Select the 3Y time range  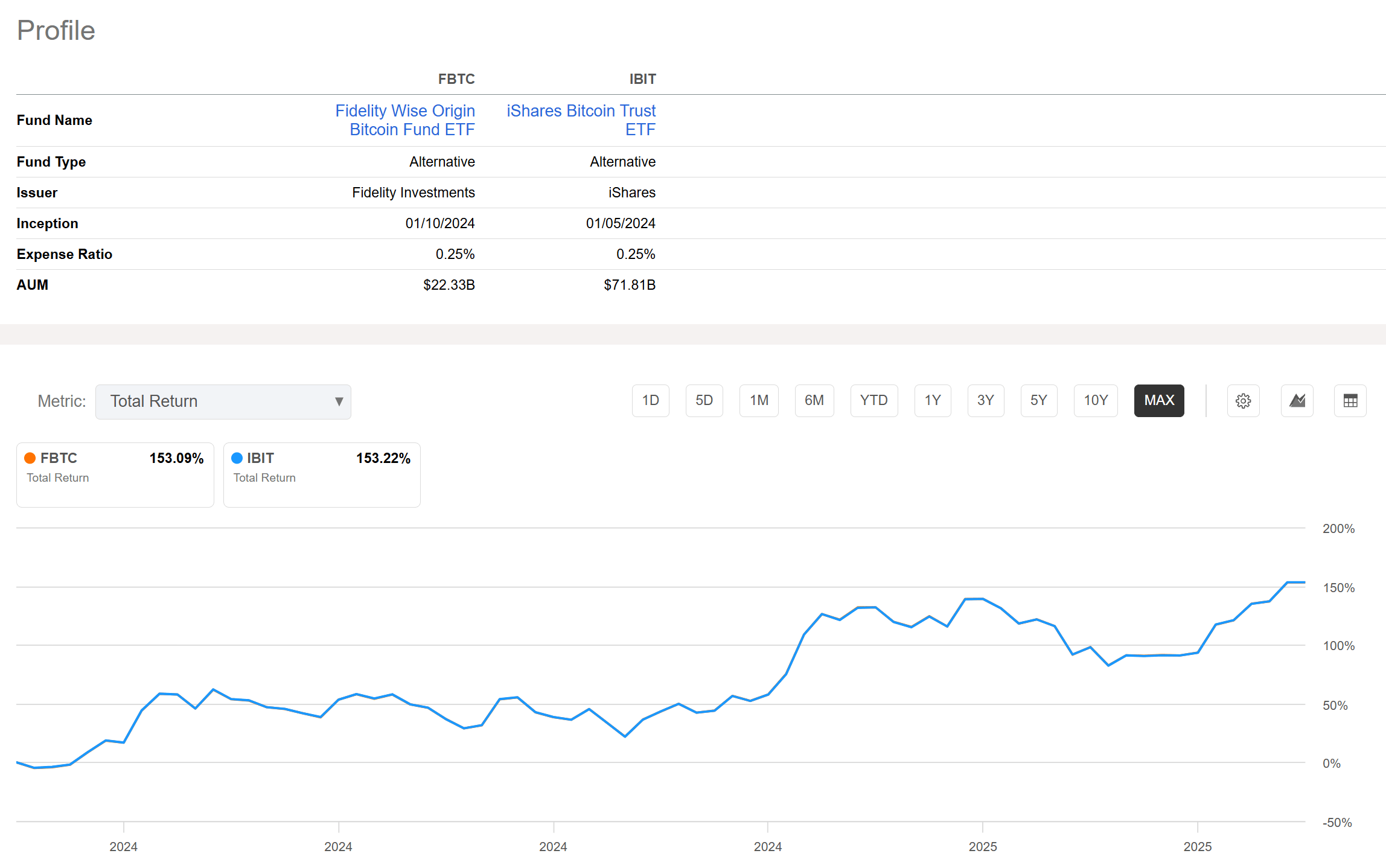986,401
